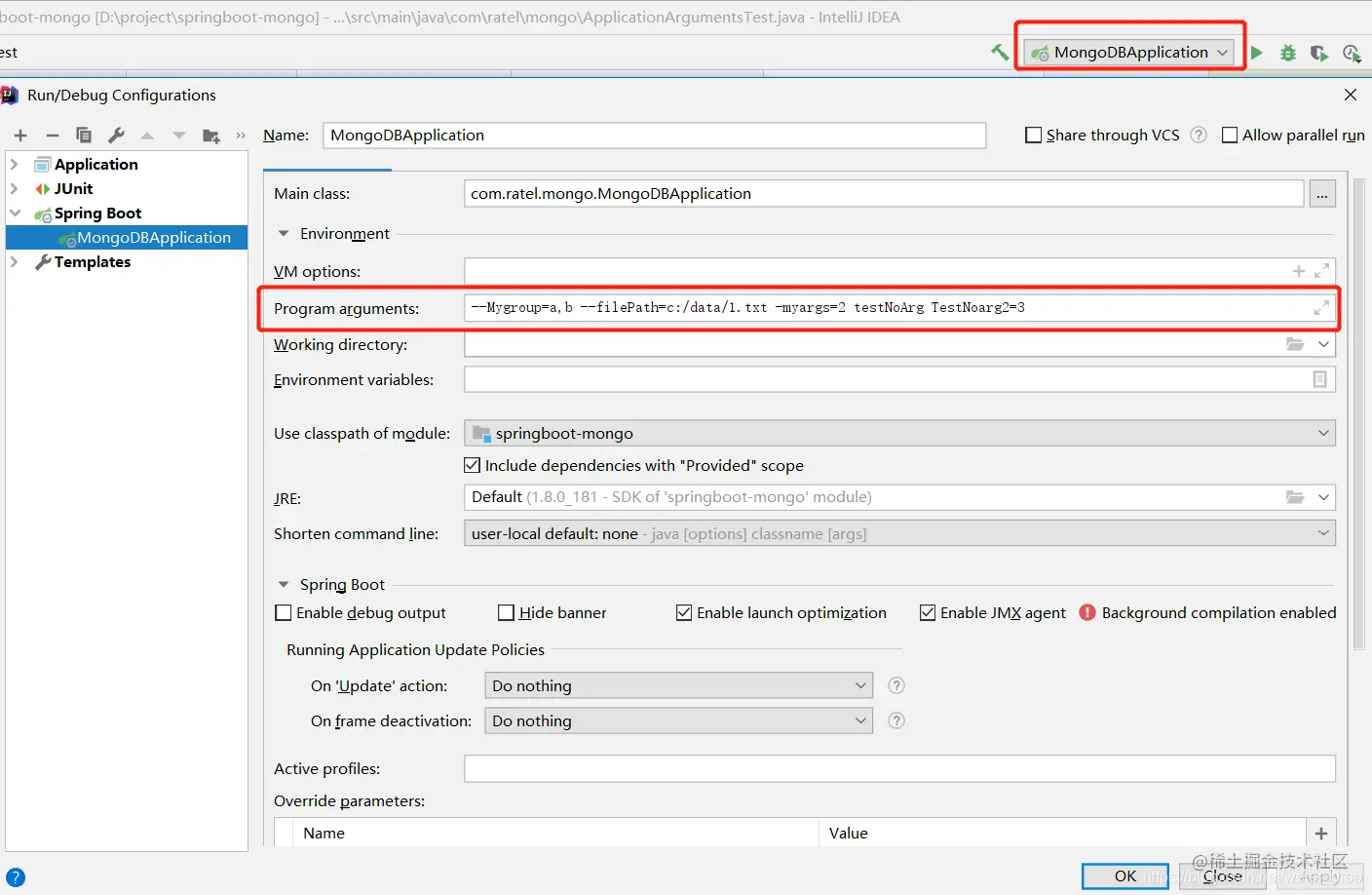This screenshot has height=895, width=1372.
Task: Add new configuration with plus icon
Action: tap(20, 136)
